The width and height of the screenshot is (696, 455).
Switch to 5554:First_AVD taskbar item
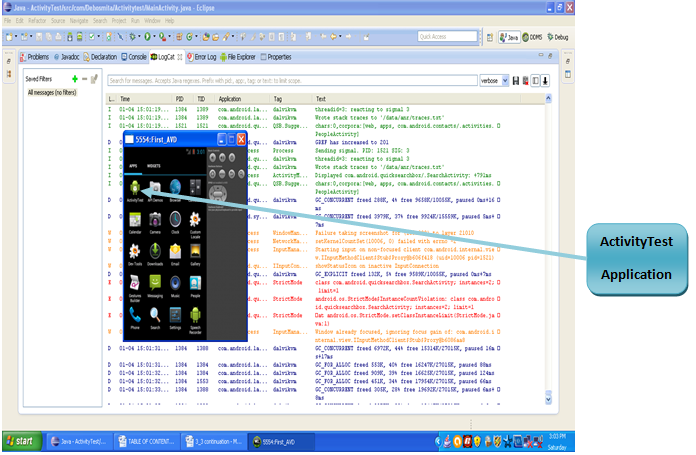click(x=281, y=442)
